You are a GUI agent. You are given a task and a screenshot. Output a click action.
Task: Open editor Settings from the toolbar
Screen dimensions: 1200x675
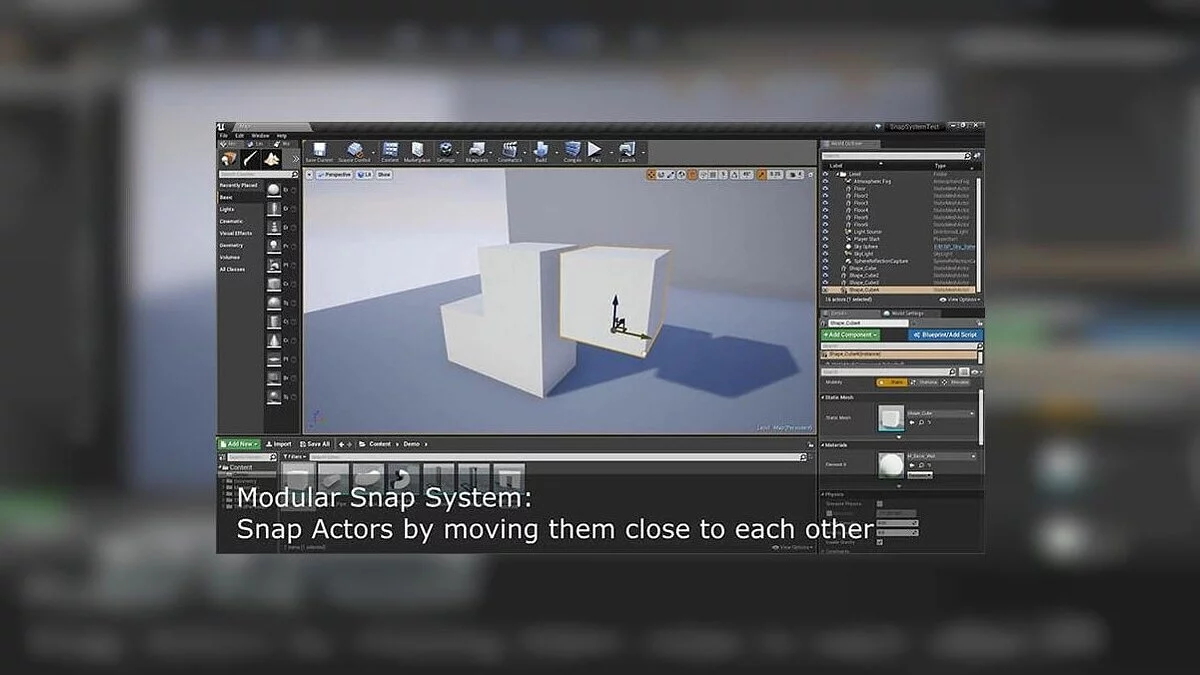[x=446, y=151]
